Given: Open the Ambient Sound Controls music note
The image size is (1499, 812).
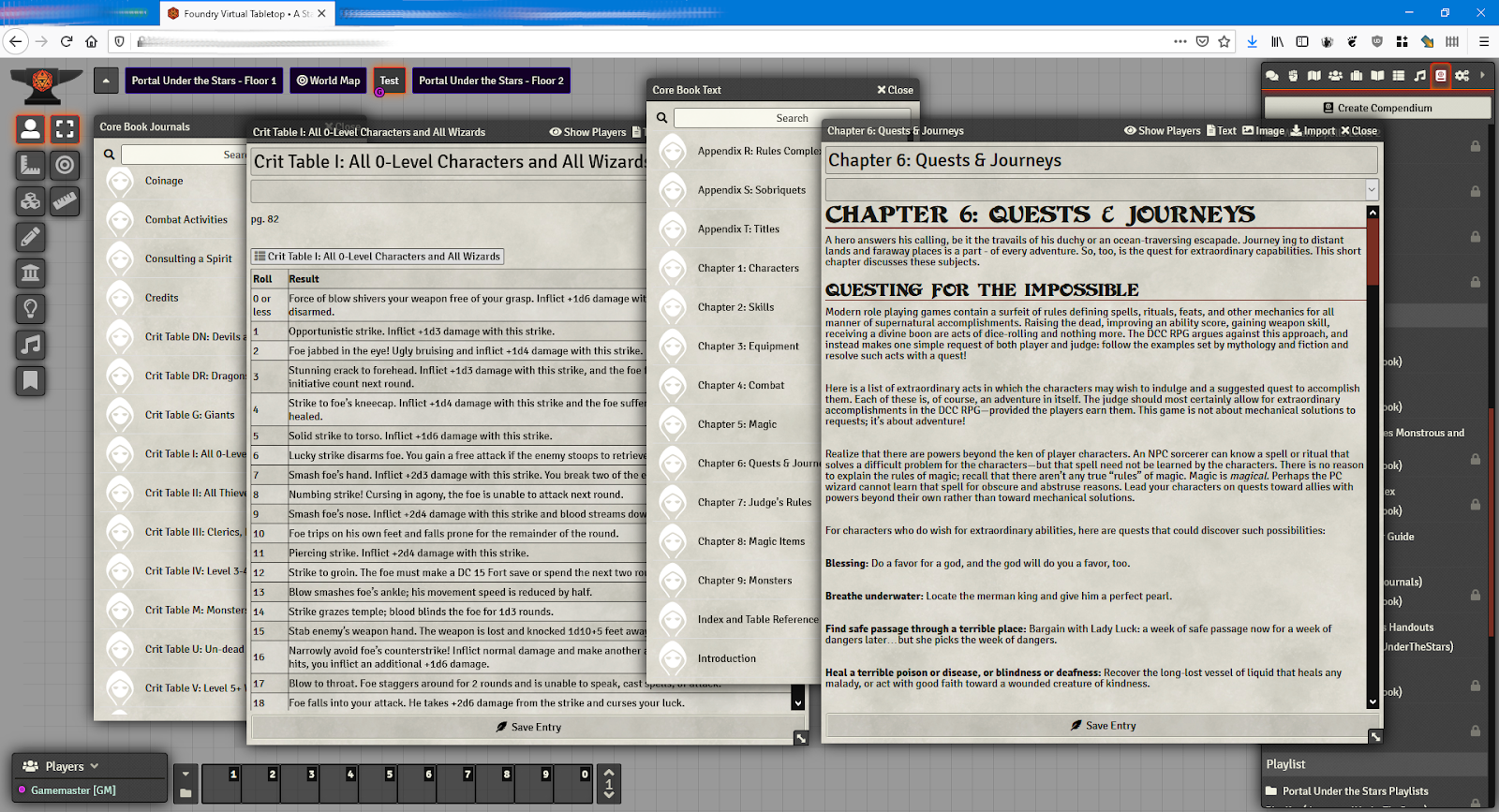Looking at the screenshot, I should 30,345.
